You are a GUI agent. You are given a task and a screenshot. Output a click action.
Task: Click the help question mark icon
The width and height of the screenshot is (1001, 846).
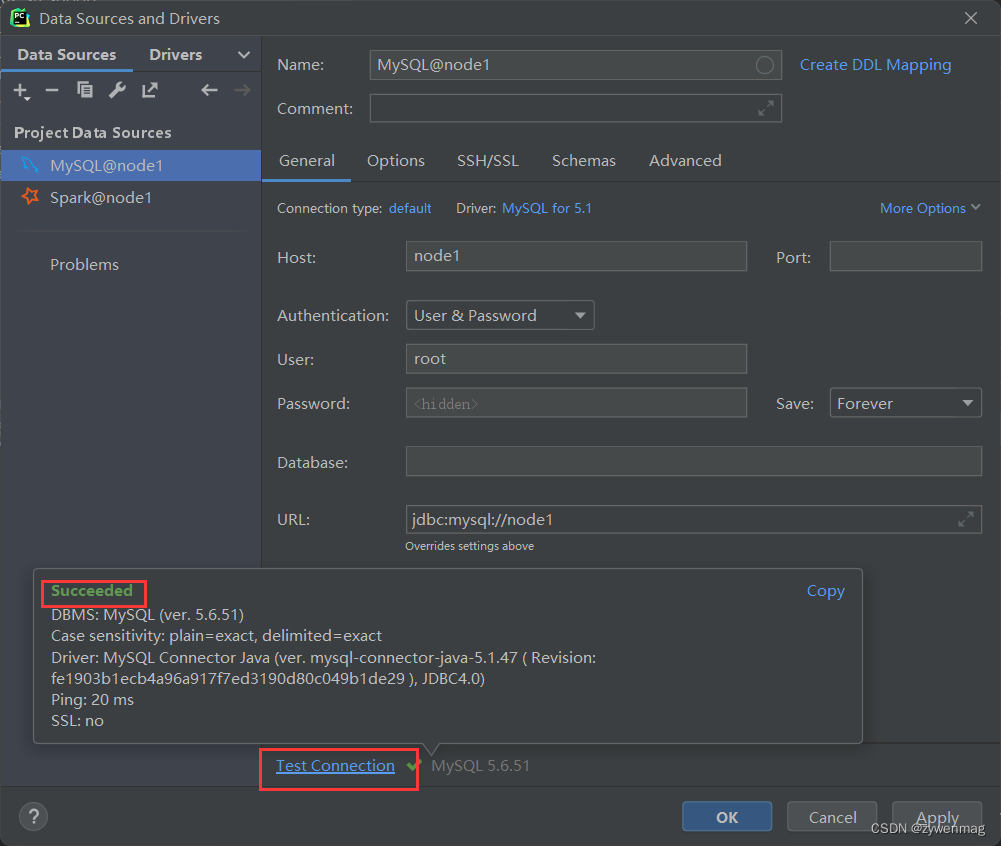(33, 817)
